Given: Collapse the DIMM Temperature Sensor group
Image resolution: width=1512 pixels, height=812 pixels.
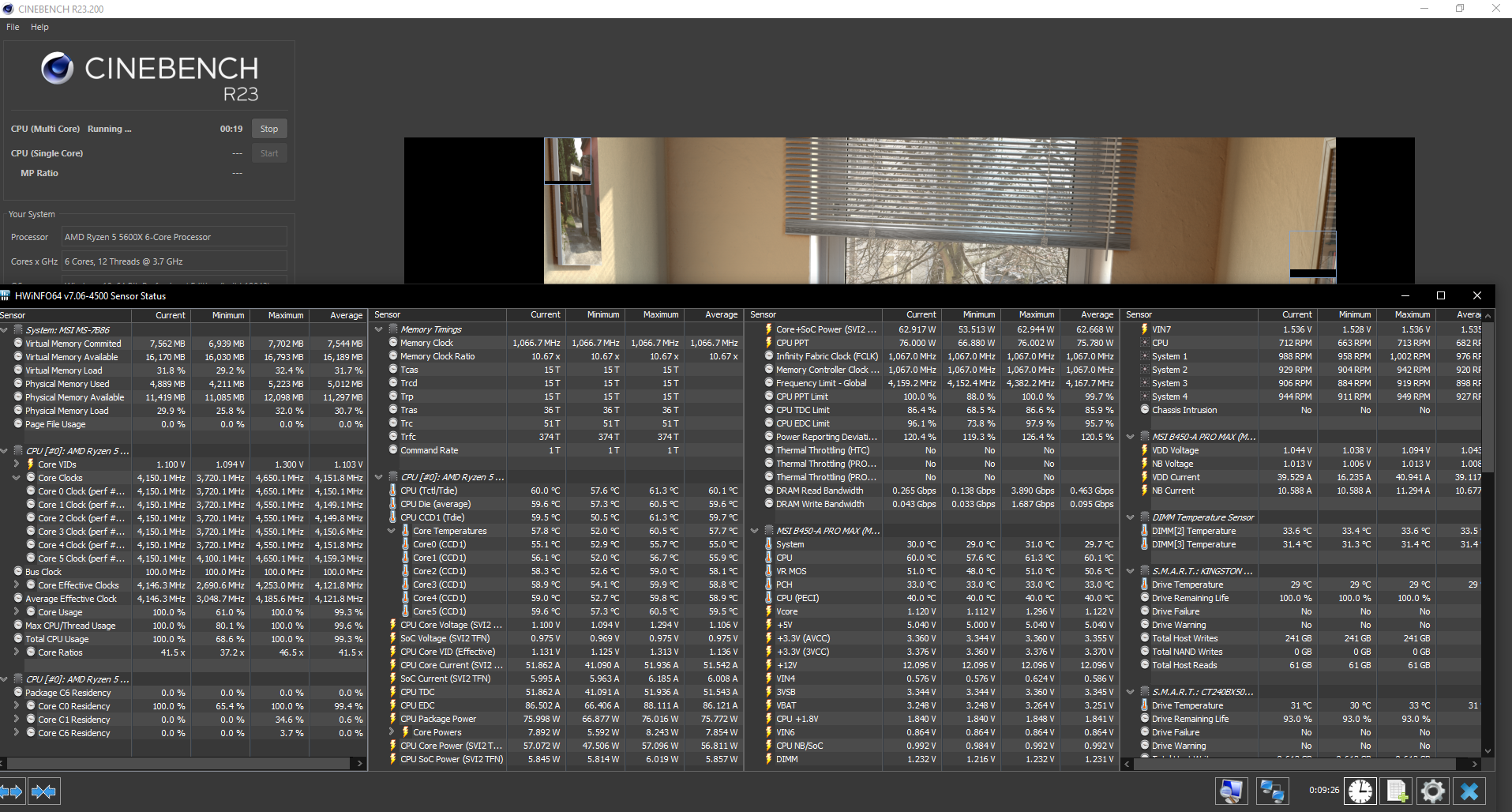Looking at the screenshot, I should [1131, 517].
